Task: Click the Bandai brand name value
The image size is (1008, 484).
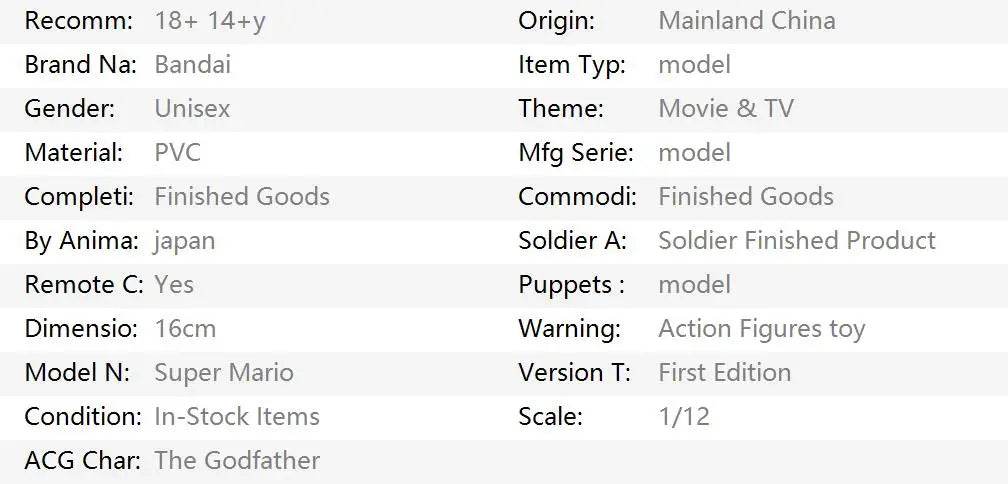Action: click(x=192, y=65)
